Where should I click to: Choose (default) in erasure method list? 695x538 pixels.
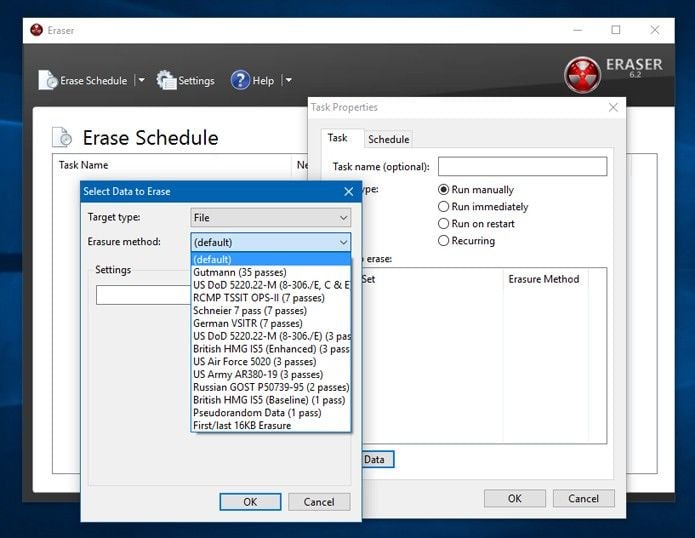tap(271, 259)
